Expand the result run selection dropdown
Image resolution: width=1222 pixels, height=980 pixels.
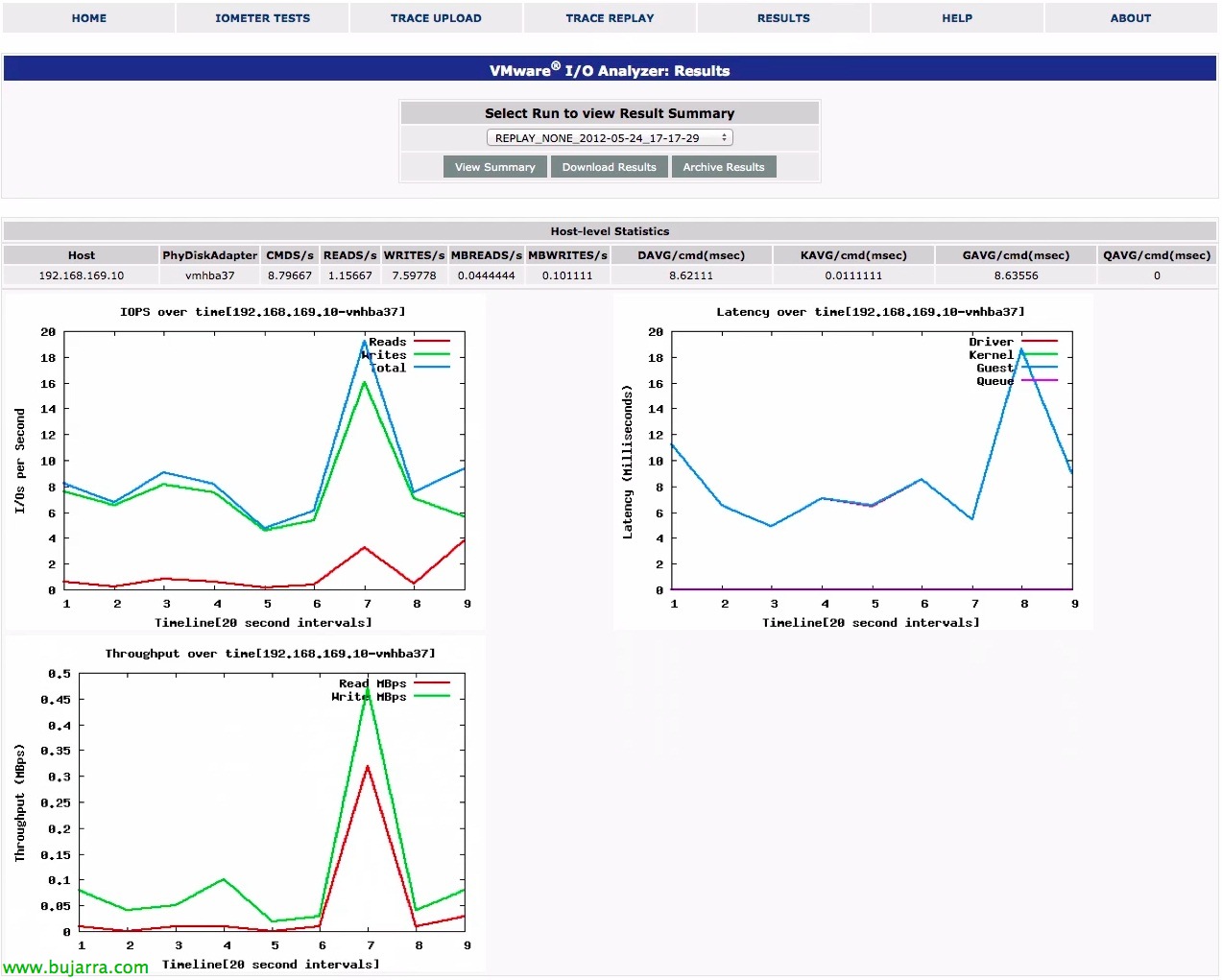tap(611, 138)
